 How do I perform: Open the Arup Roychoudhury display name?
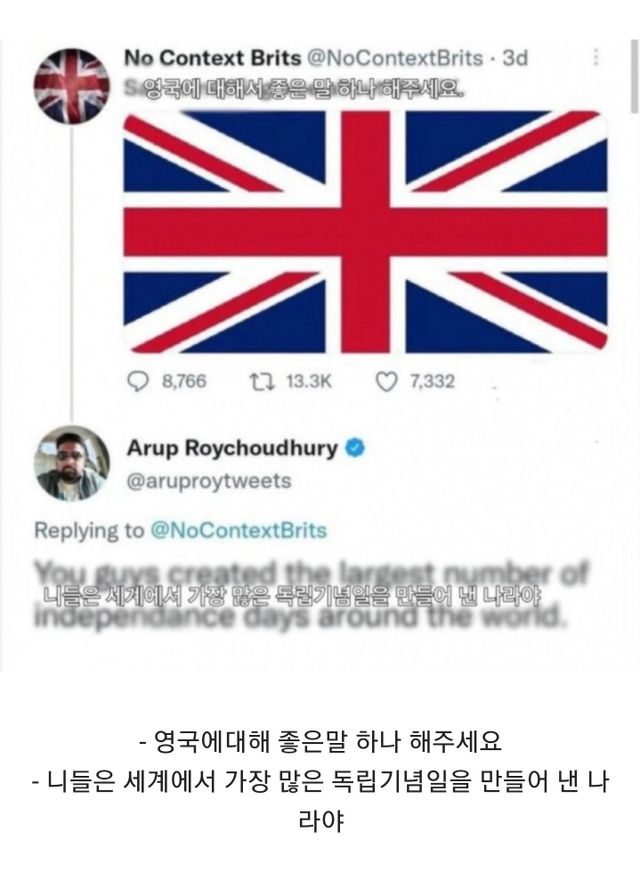pyautogui.click(x=232, y=448)
